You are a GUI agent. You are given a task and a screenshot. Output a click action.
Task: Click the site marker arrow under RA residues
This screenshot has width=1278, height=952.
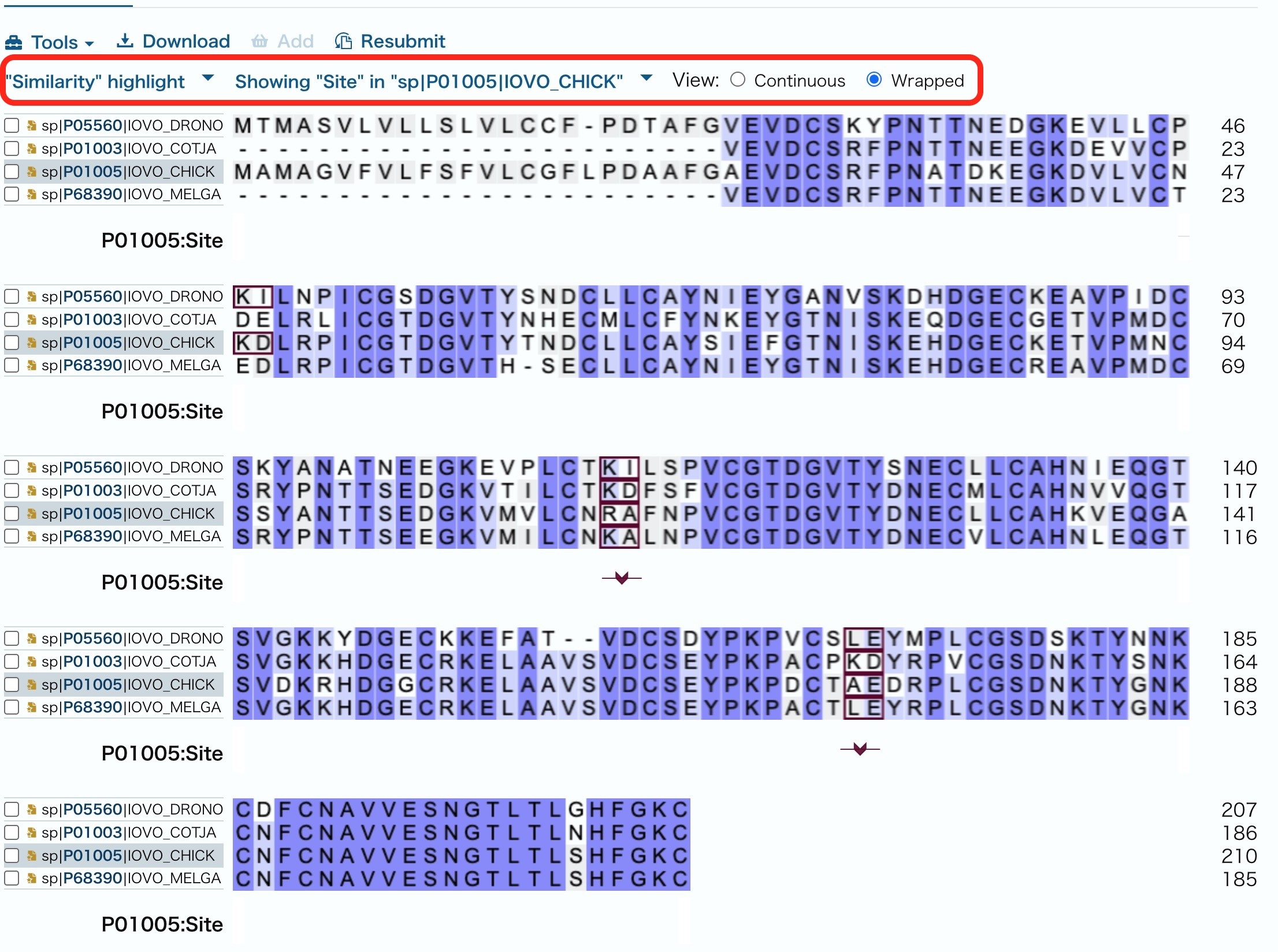point(622,577)
